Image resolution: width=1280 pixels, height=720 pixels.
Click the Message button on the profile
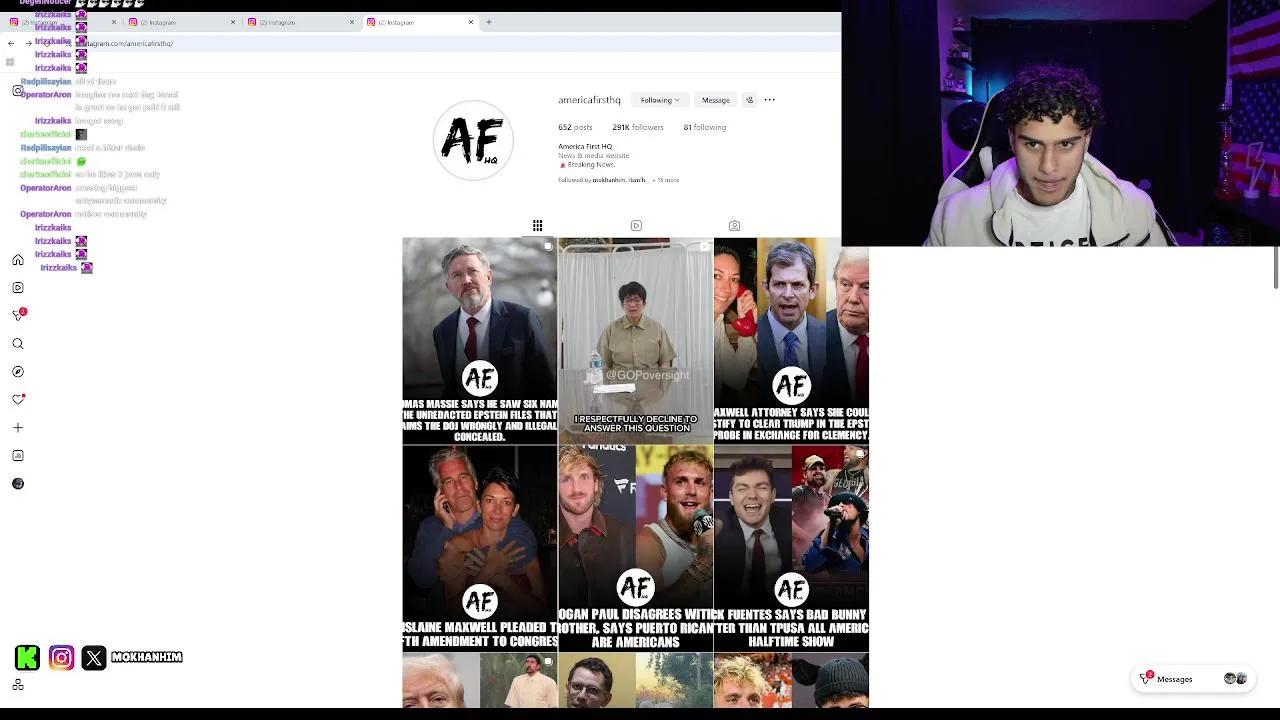tap(716, 100)
